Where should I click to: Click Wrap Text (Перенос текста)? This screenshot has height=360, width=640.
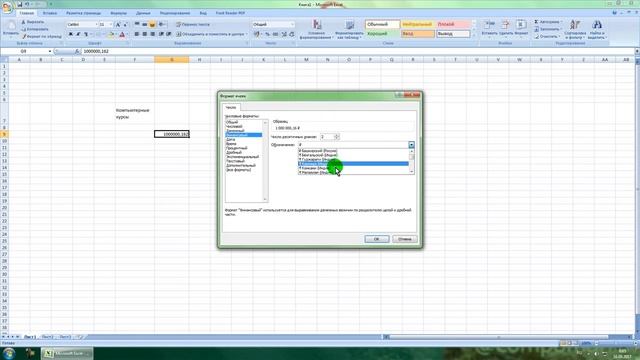[193, 24]
